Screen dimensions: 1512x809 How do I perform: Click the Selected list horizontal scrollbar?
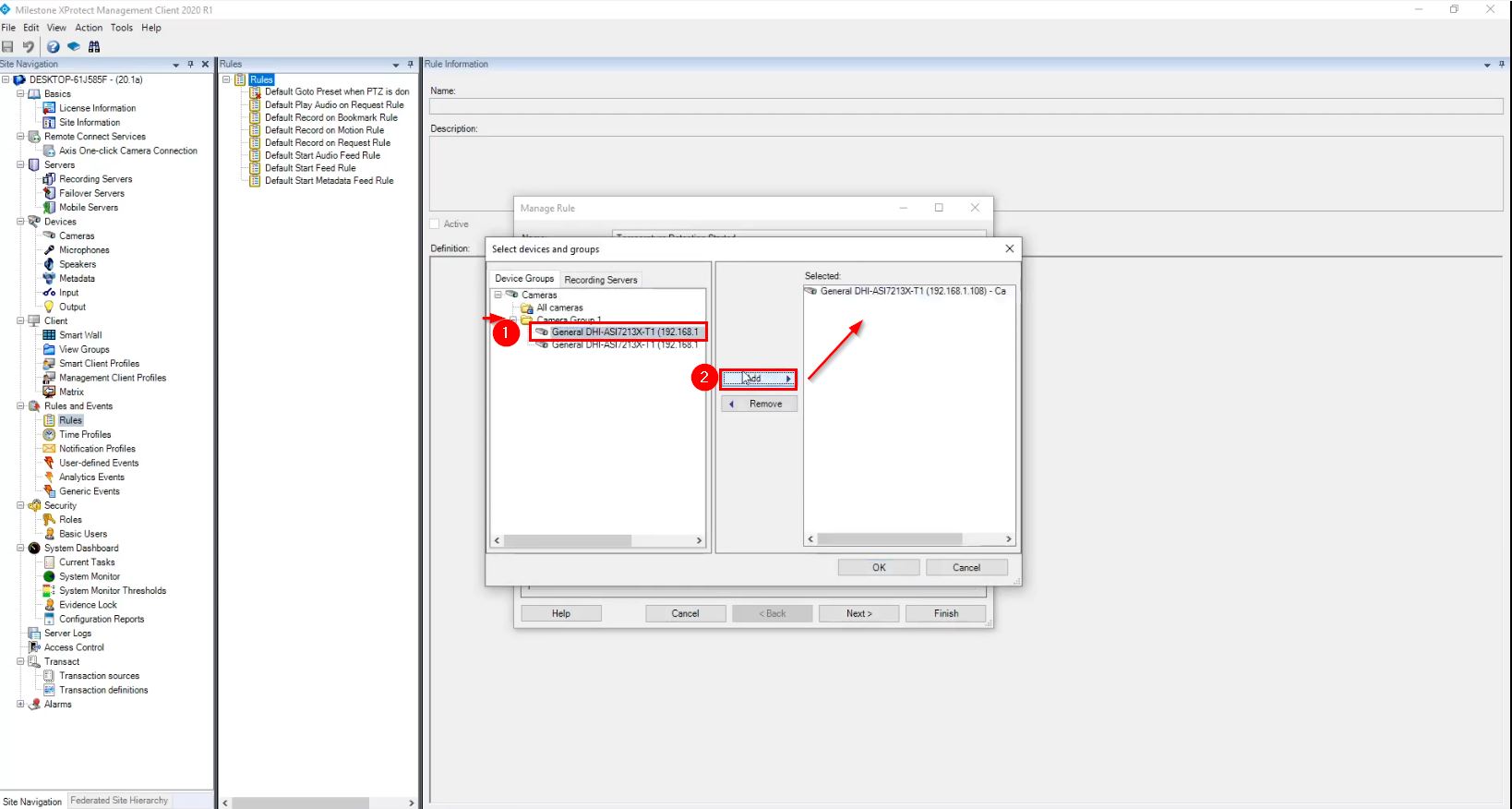[x=909, y=538]
